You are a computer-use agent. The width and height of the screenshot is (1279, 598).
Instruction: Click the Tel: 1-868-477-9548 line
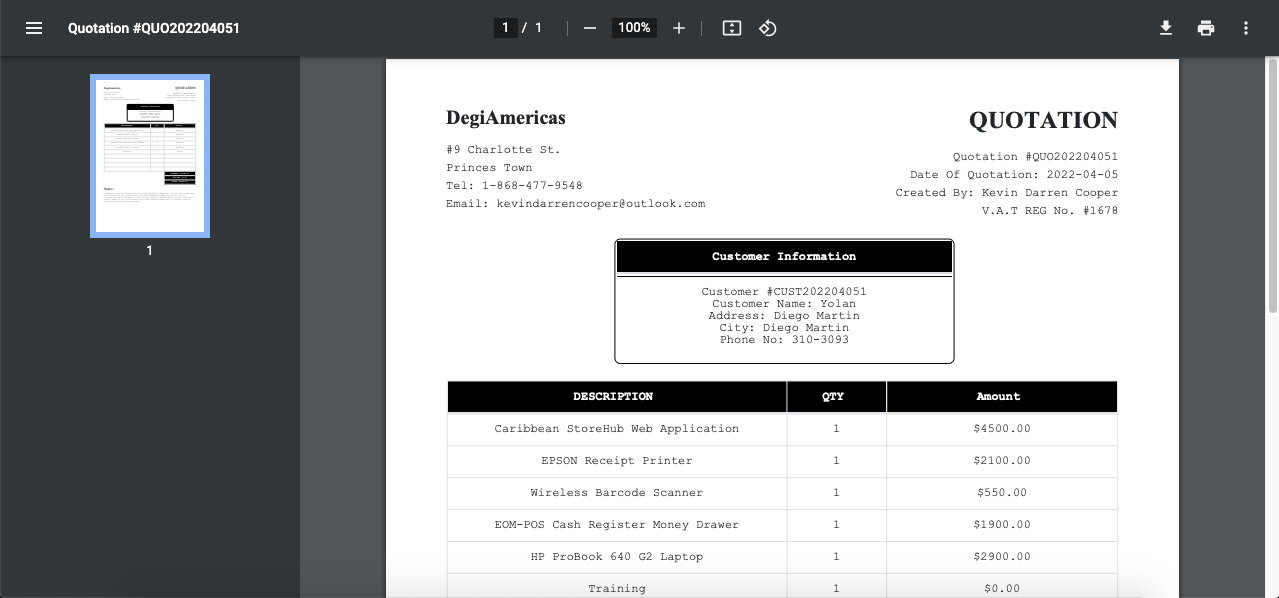(x=514, y=186)
